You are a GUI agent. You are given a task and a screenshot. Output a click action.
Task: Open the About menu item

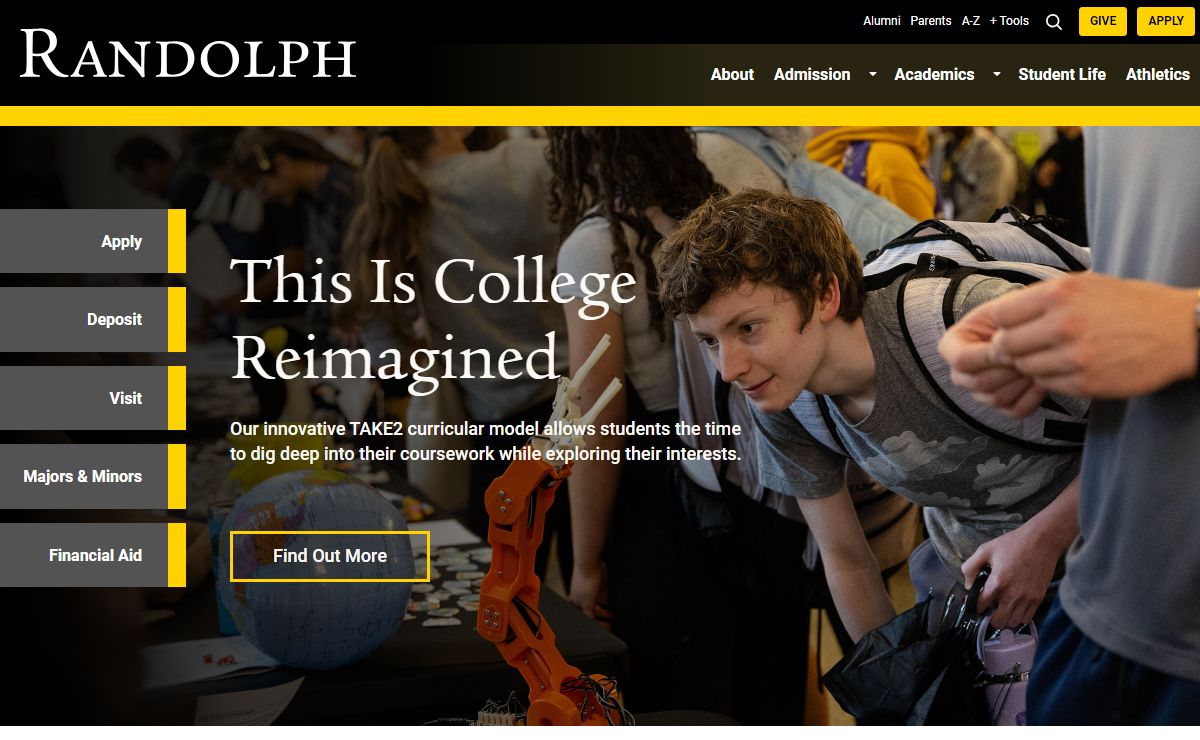732,74
